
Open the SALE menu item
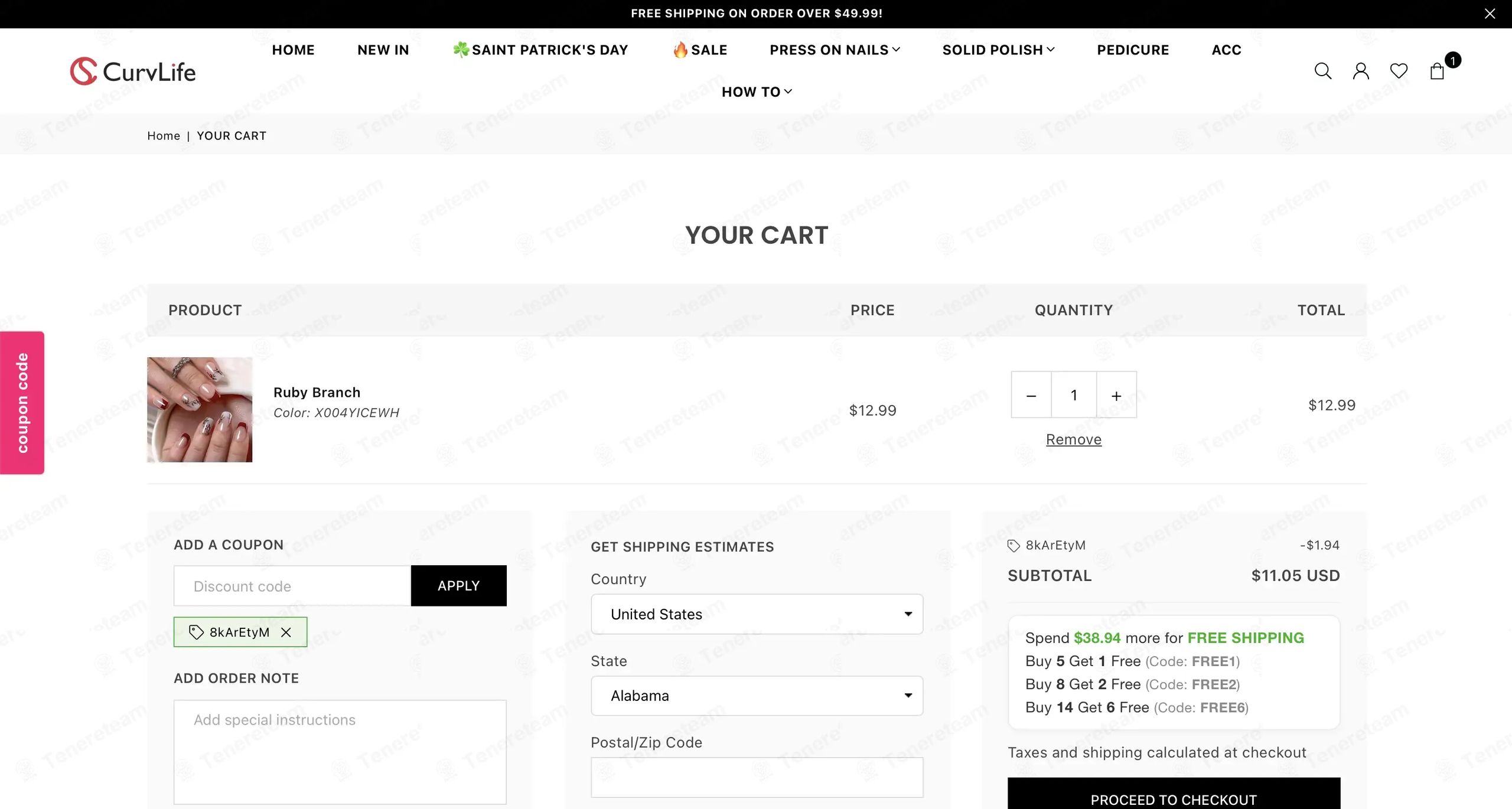(x=700, y=50)
